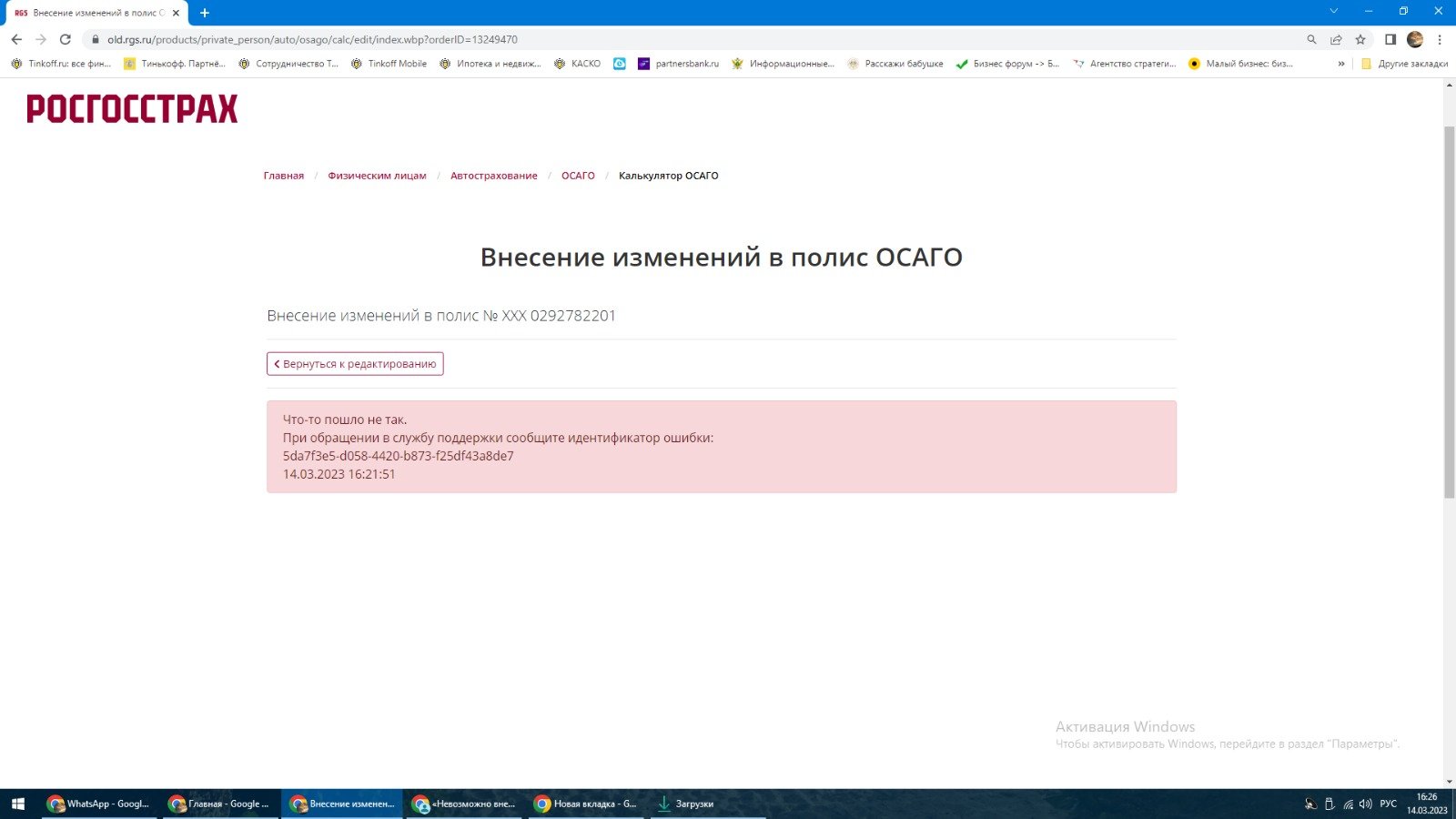
Task: Open Бизнес форум bookmark
Action: [x=1008, y=64]
